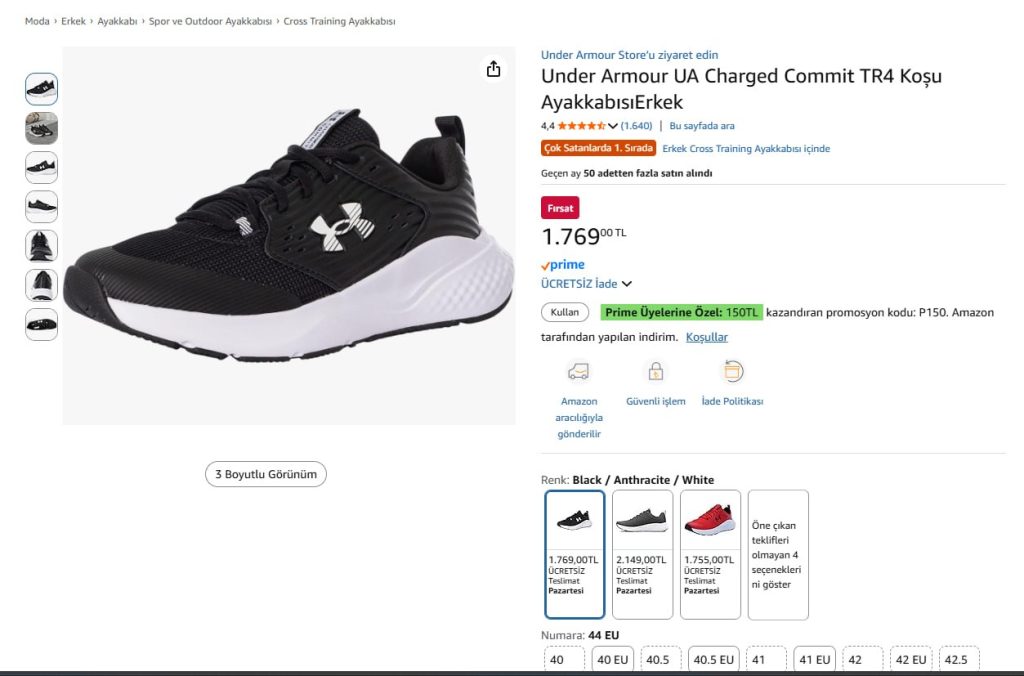Open the Ayakkabı breadcrumb category
Screen dimensions: 1024x676
(x=117, y=21)
